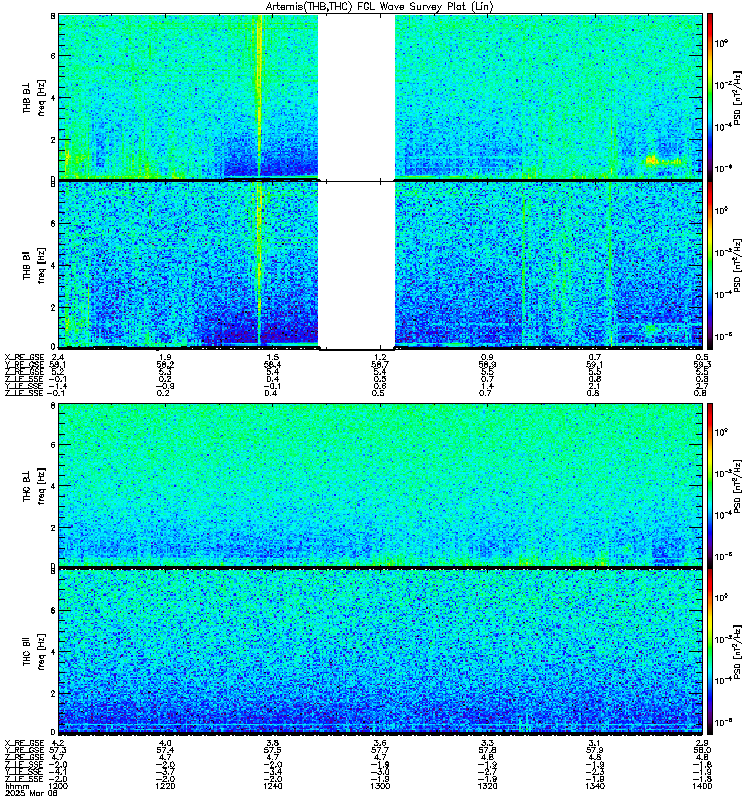The height and width of the screenshot is (800, 750).
Task: Click the 1200 time tick label
Action: [58, 786]
